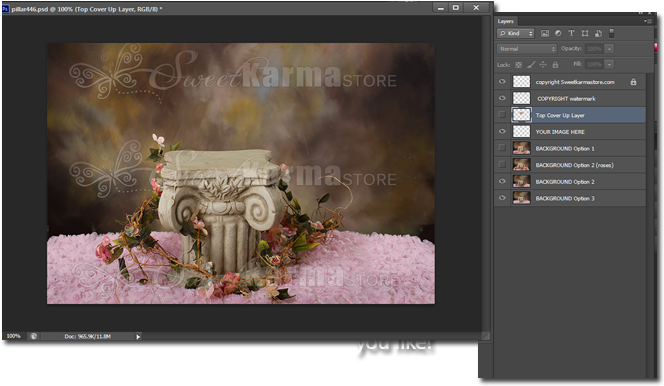
Task: Click the smart object filter icon
Action: (x=598, y=33)
